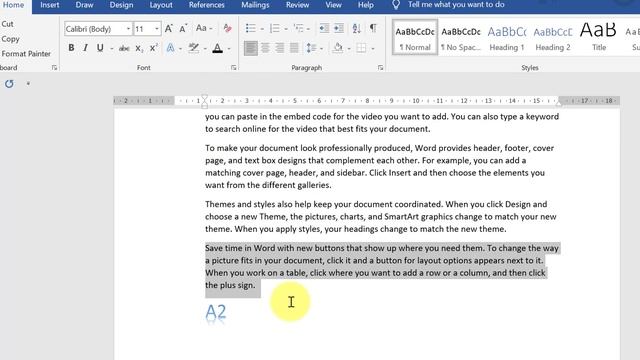
Task: Expand highlight color dropdown arrow
Action: [205, 49]
